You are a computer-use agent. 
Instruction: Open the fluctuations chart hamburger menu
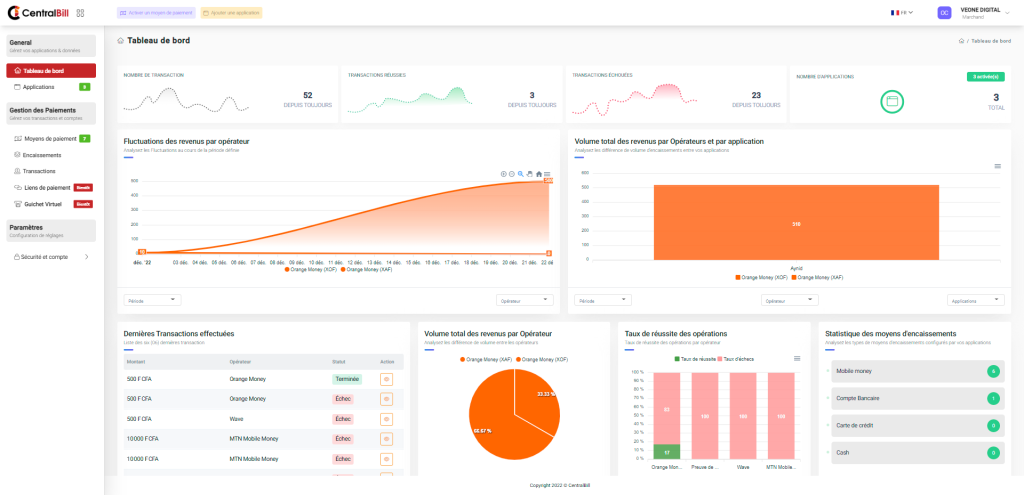coord(547,174)
